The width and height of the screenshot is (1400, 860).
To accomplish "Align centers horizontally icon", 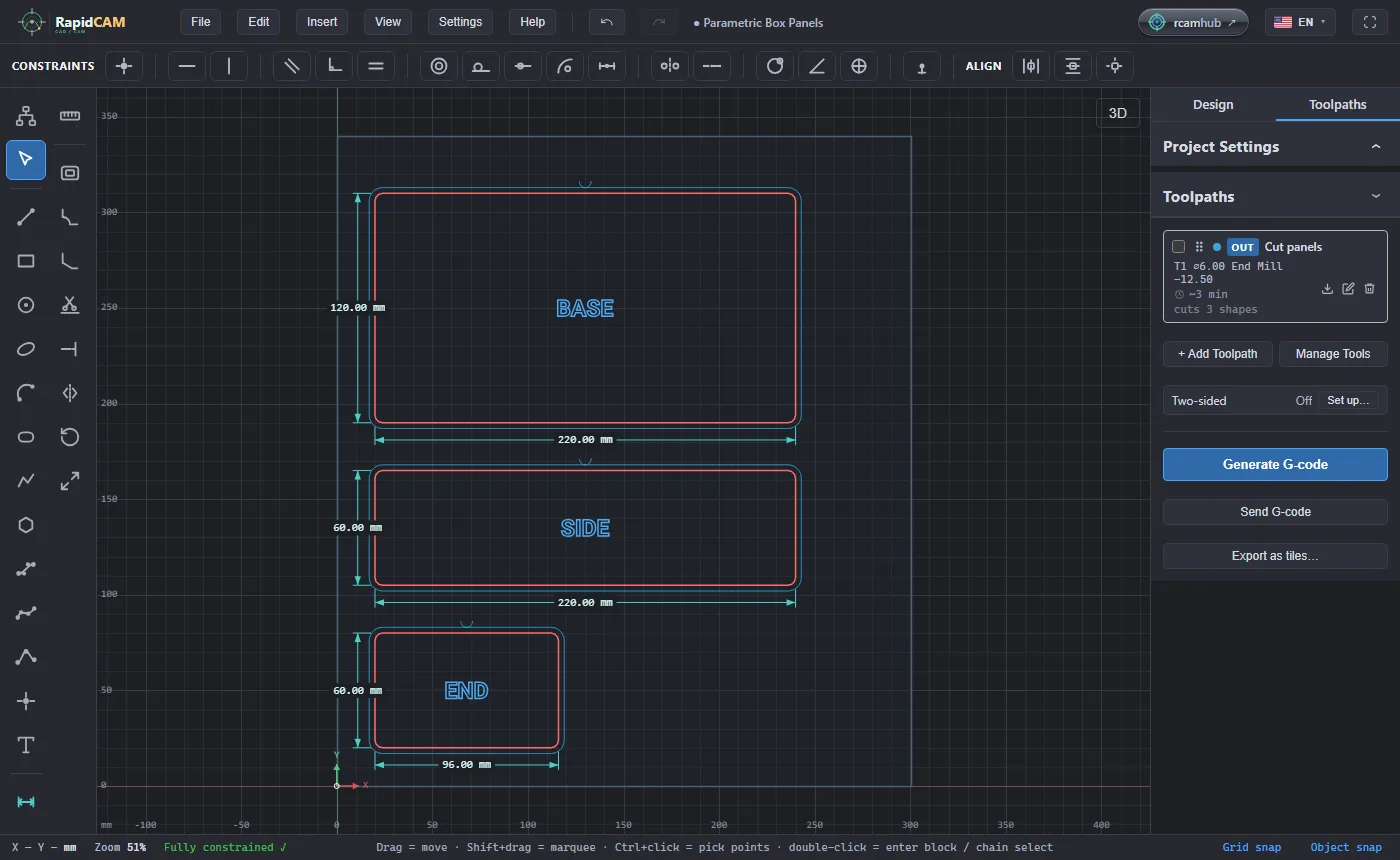I will pyautogui.click(x=1031, y=66).
